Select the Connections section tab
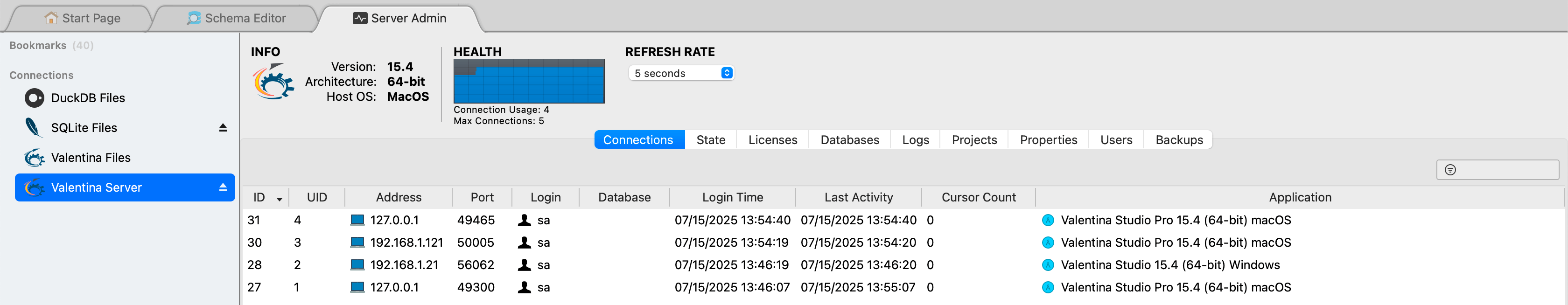1568x305 pixels. [x=638, y=140]
